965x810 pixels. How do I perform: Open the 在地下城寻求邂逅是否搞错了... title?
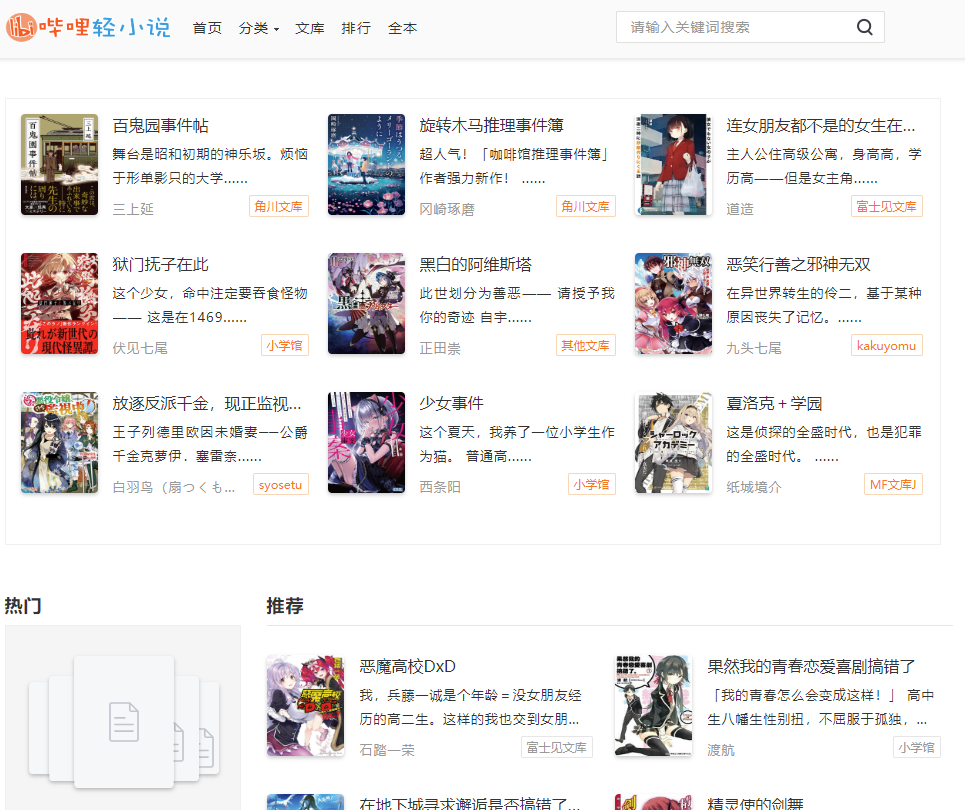470,804
